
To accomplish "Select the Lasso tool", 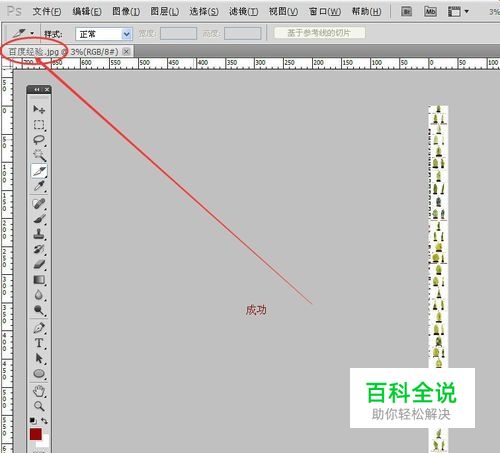I will click(x=39, y=140).
